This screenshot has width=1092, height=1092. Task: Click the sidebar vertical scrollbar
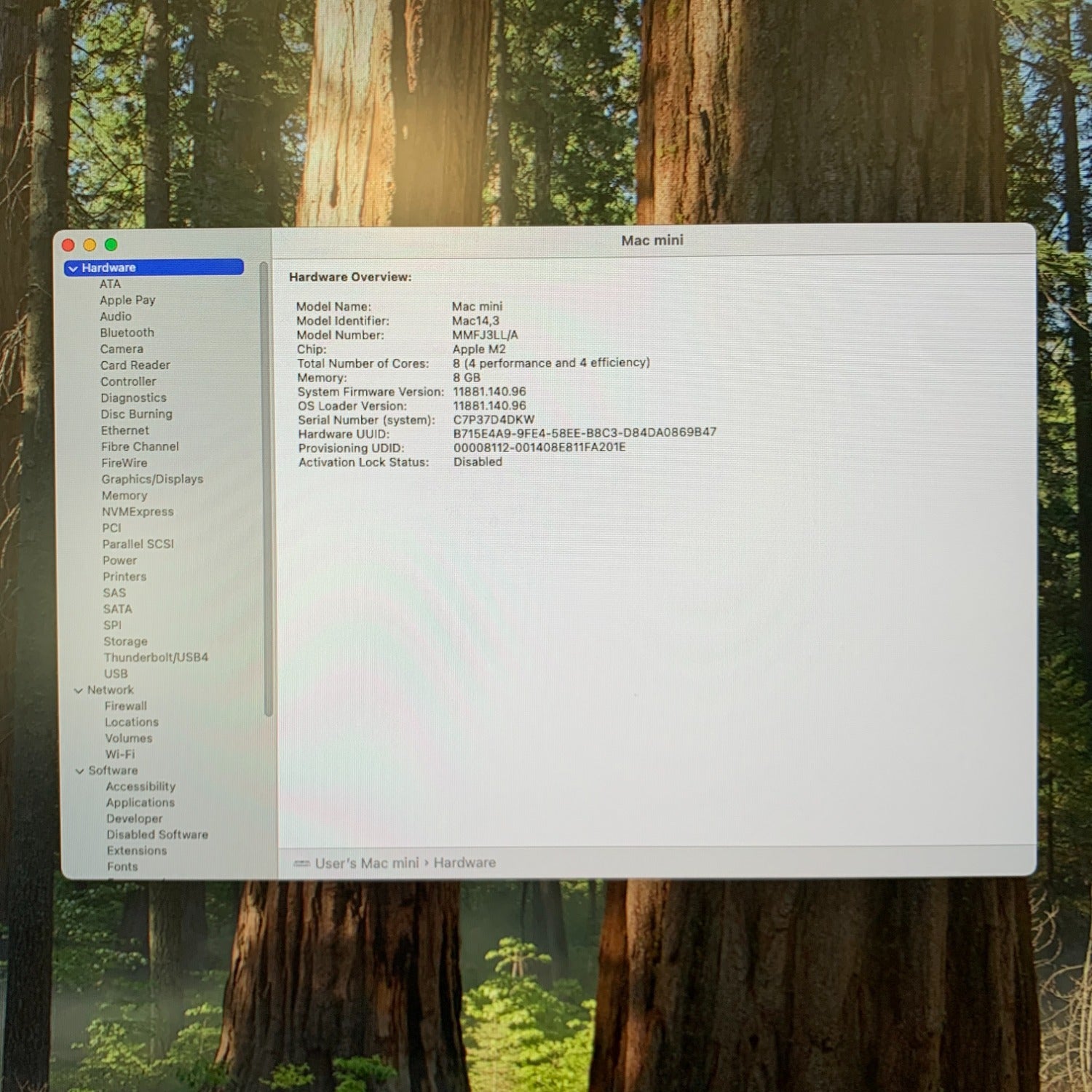click(267, 488)
